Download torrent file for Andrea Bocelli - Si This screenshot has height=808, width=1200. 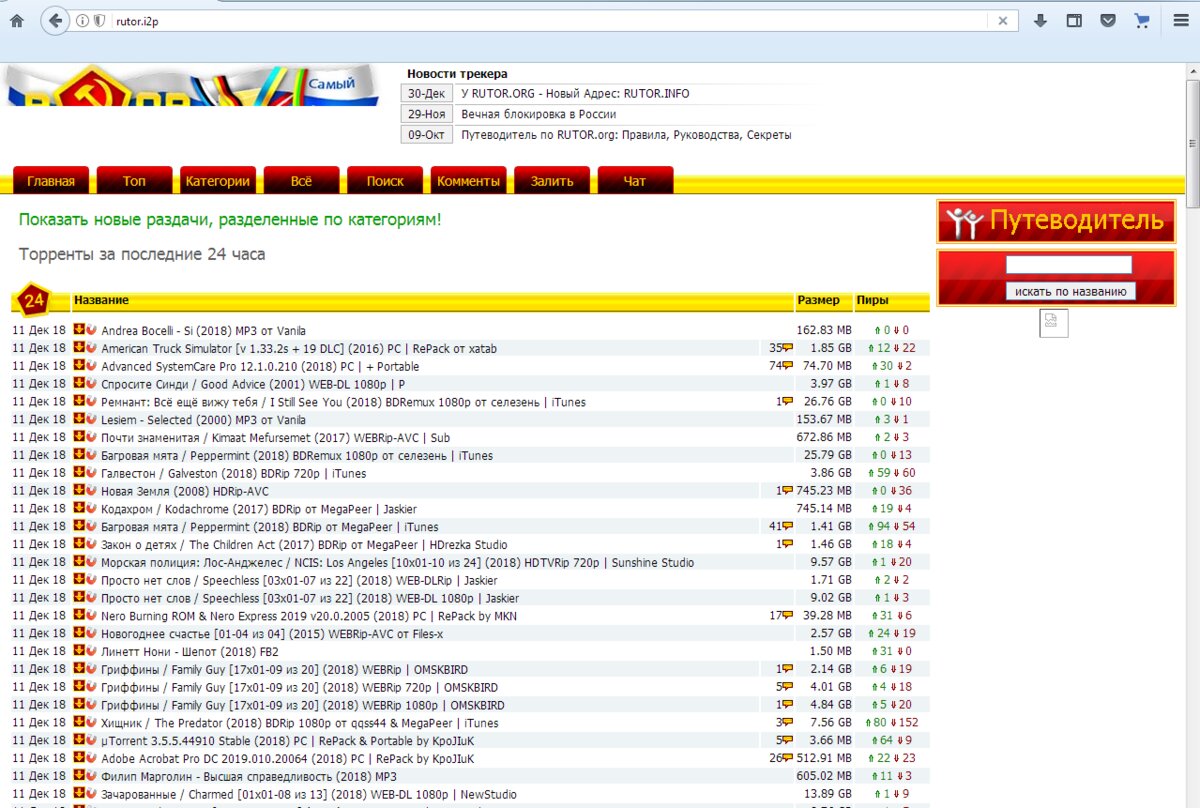coord(78,330)
